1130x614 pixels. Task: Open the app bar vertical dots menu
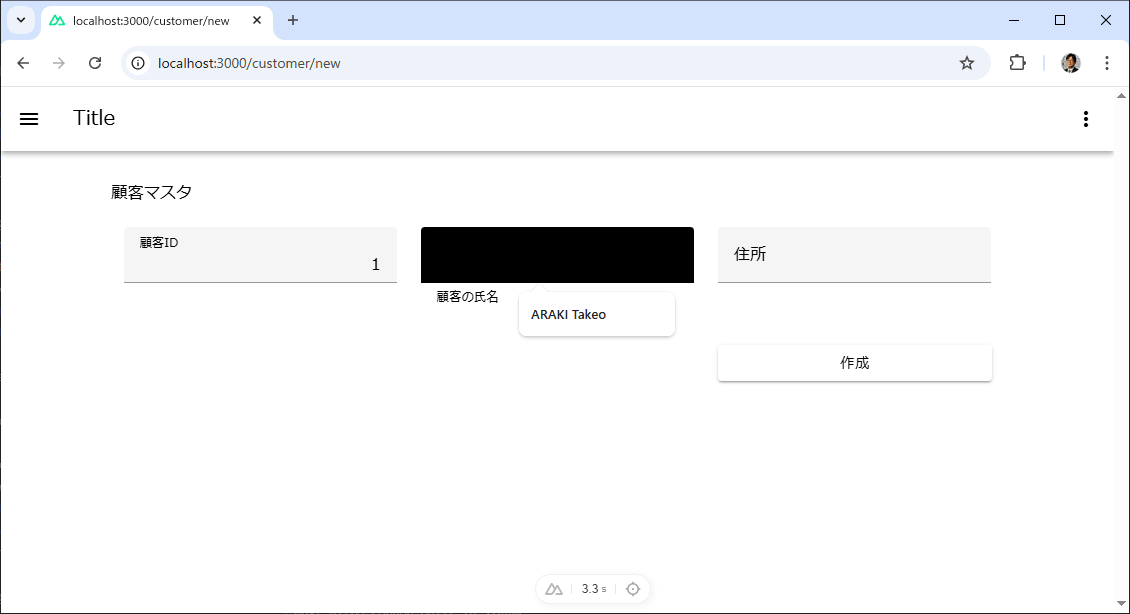tap(1085, 119)
